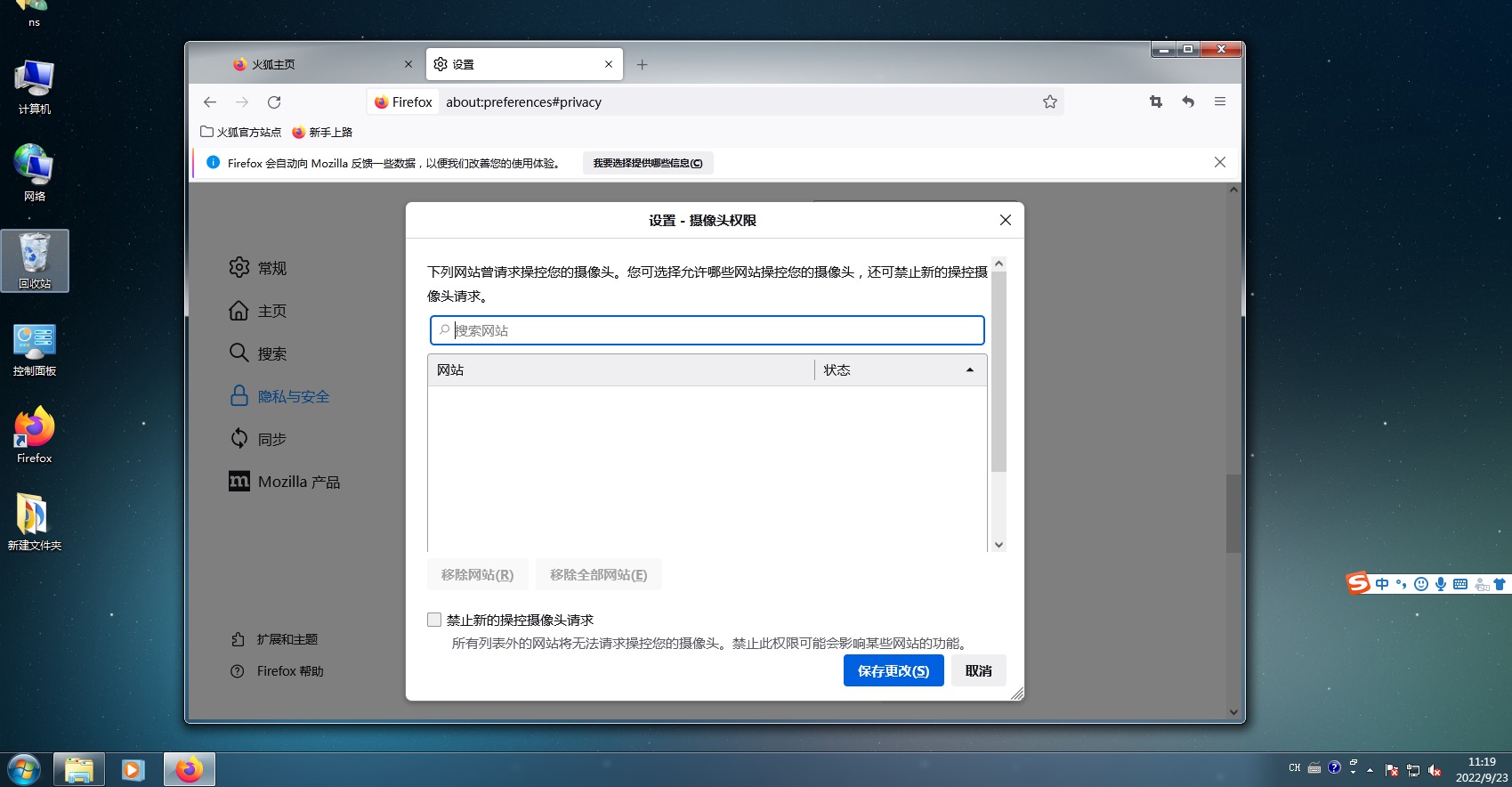Enable 禁止新的操控摄像头请求 checkbox
This screenshot has width=1512, height=787.
434,620
